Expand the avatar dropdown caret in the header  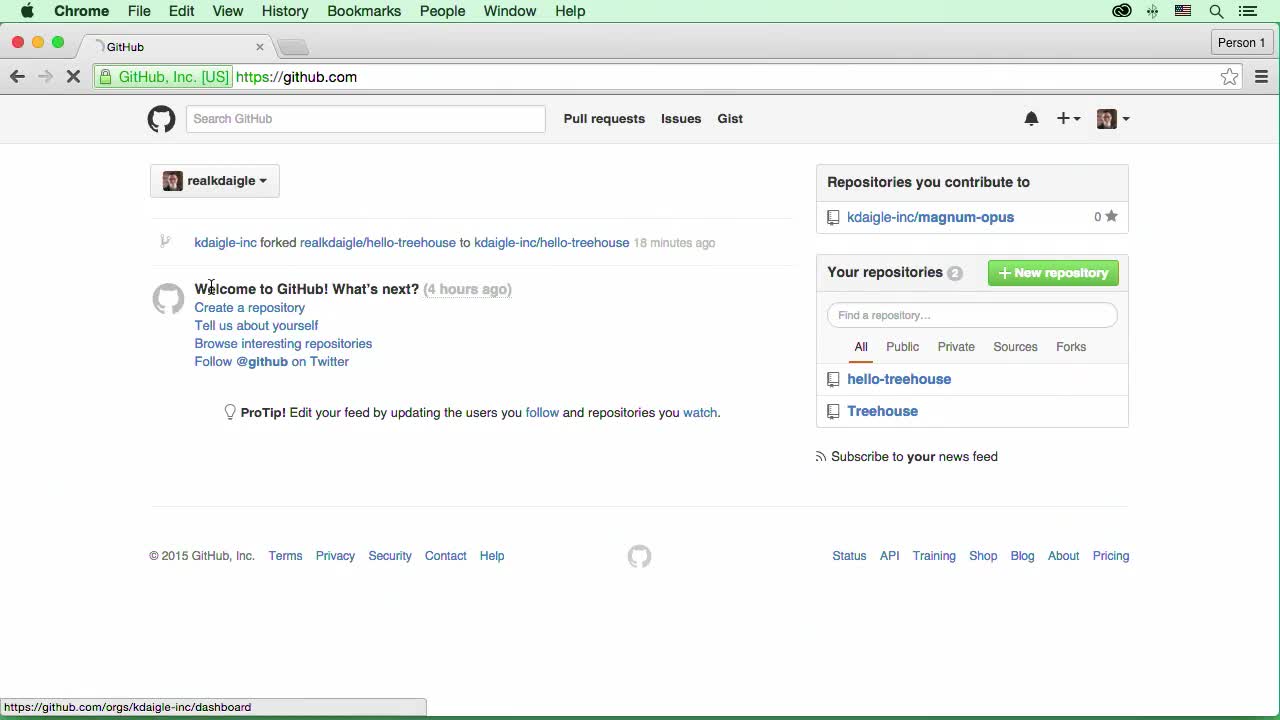tap(1126, 119)
